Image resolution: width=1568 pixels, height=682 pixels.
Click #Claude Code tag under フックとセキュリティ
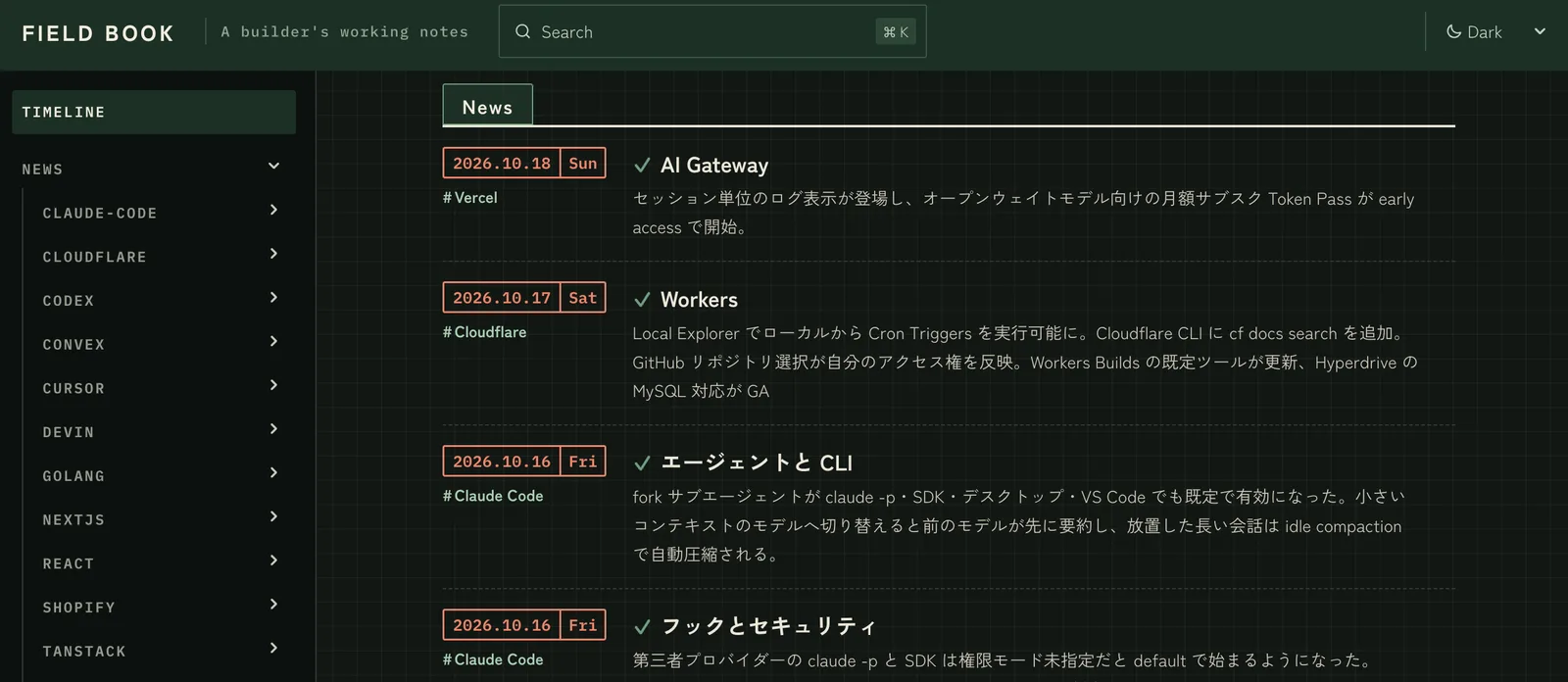493,659
